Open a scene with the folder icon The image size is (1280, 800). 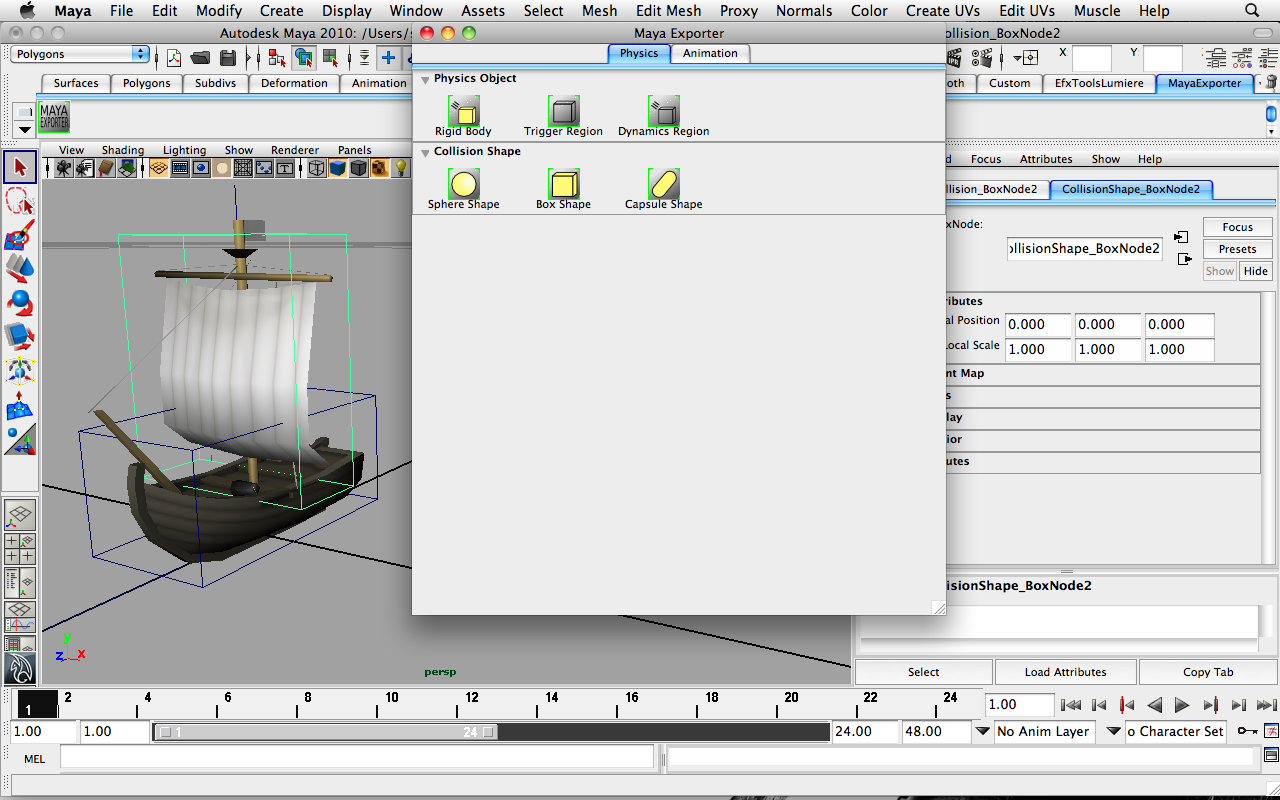[201, 57]
